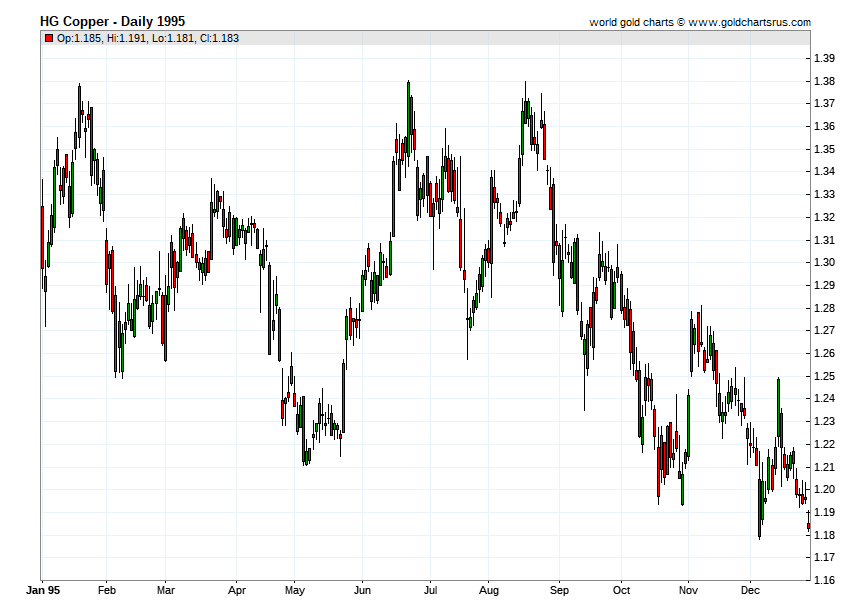The image size is (850, 616).
Task: Click the 1.27 price axis label
Action: point(825,330)
